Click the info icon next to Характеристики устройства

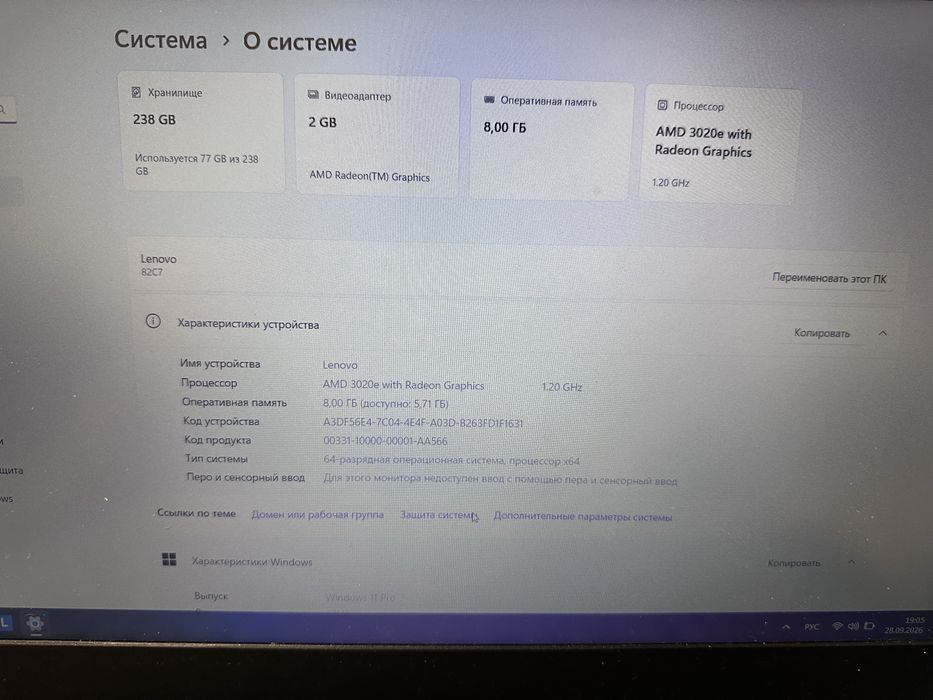[153, 321]
